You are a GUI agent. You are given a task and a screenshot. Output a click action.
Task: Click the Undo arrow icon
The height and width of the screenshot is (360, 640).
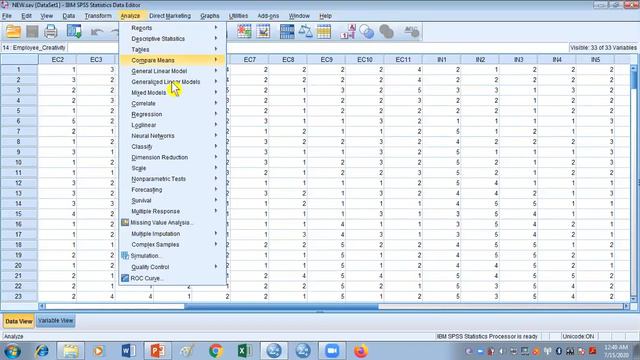(x=97, y=31)
